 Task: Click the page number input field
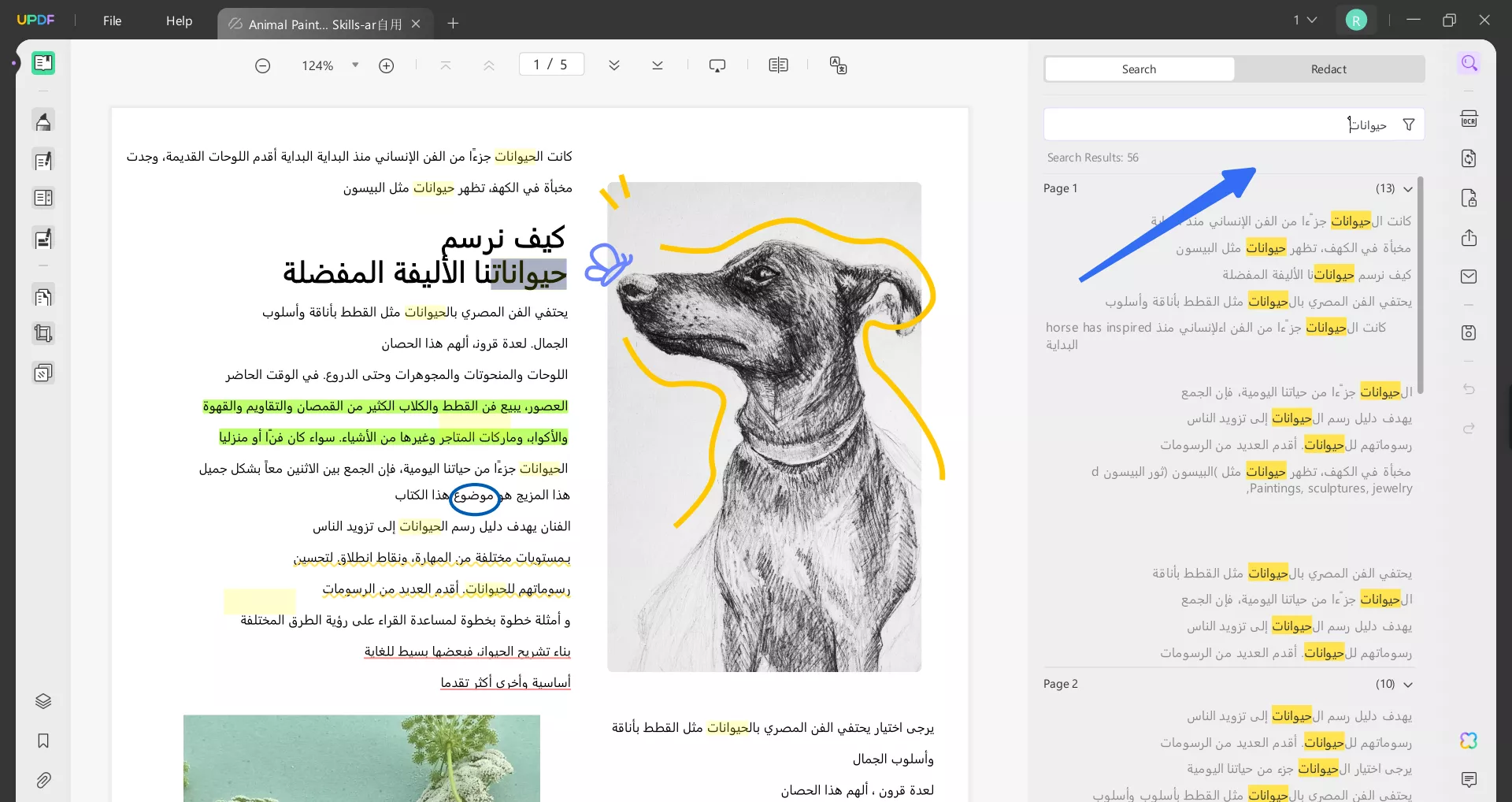(551, 64)
